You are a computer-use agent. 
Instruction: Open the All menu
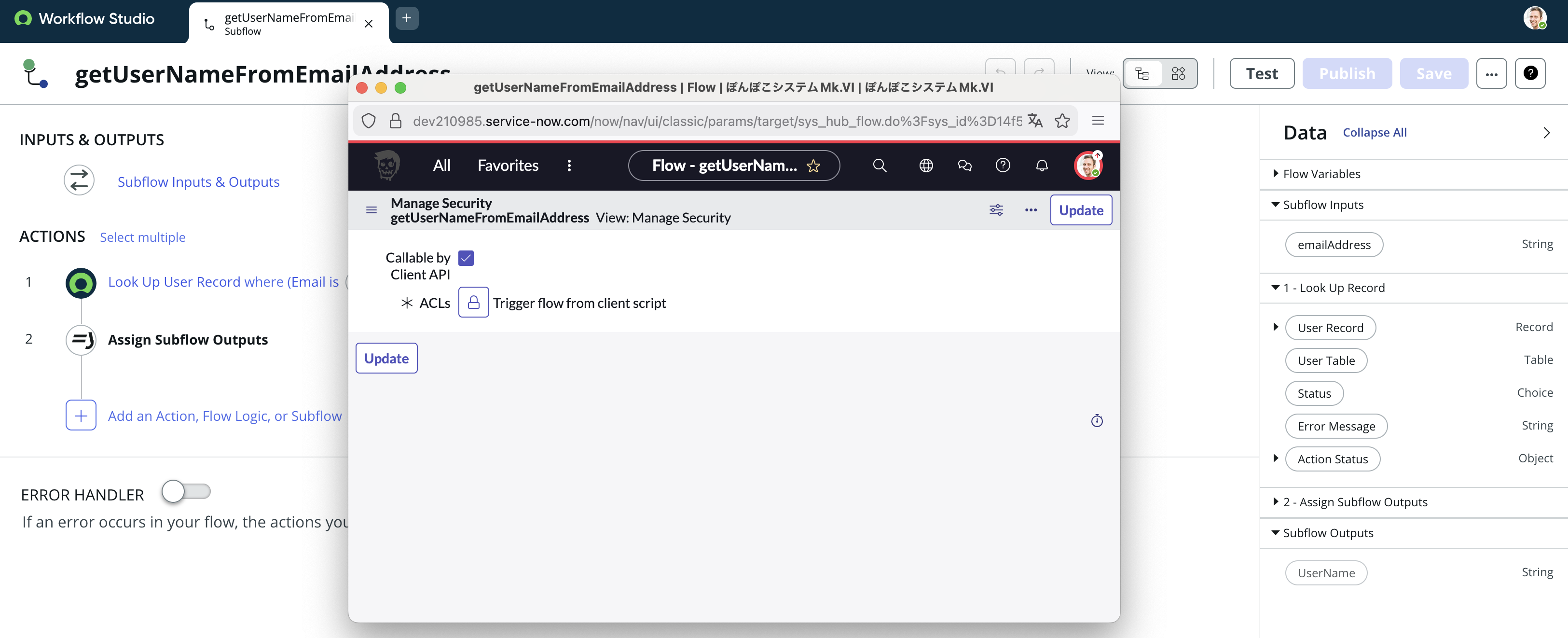click(x=441, y=165)
